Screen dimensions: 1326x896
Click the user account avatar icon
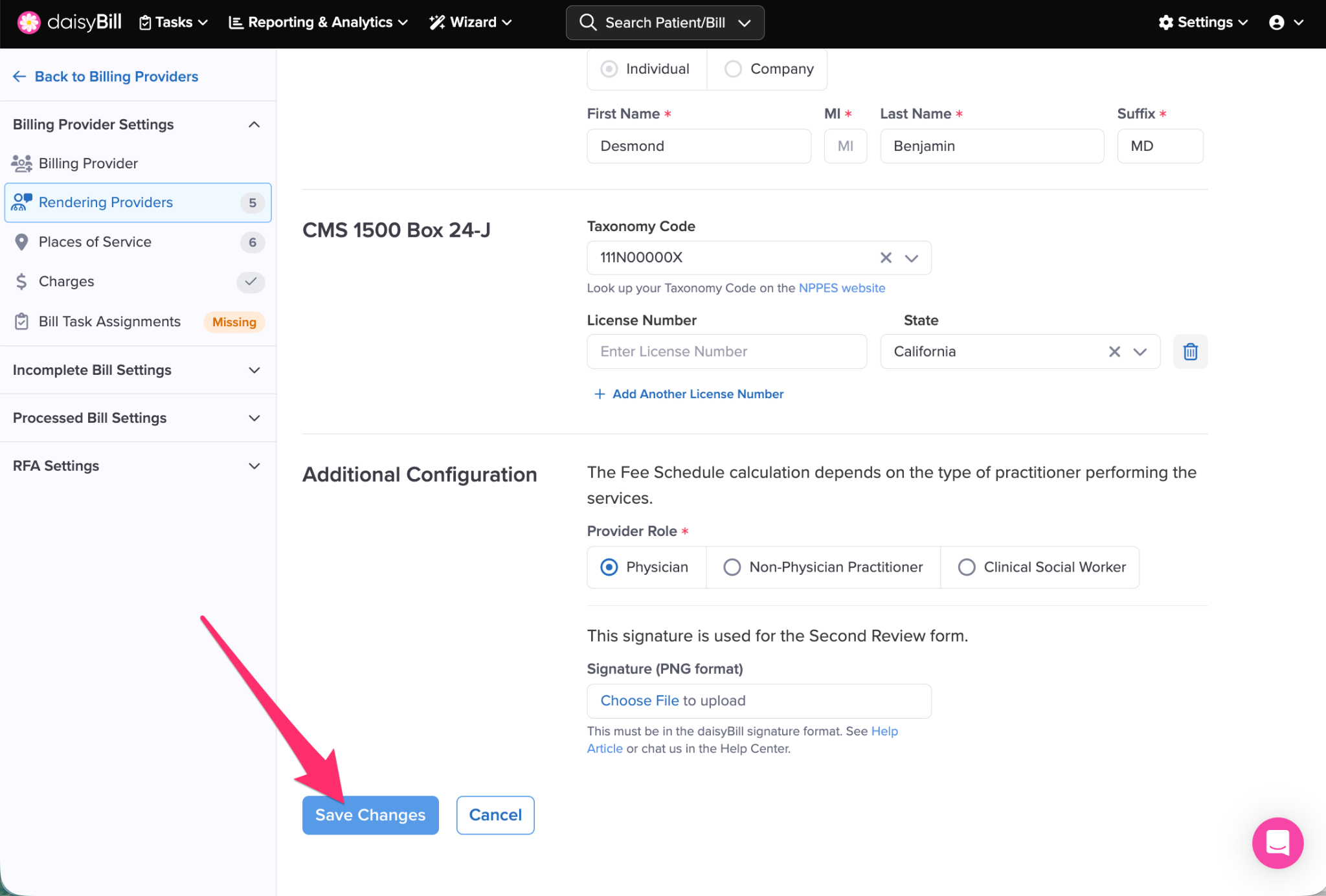[1276, 23]
